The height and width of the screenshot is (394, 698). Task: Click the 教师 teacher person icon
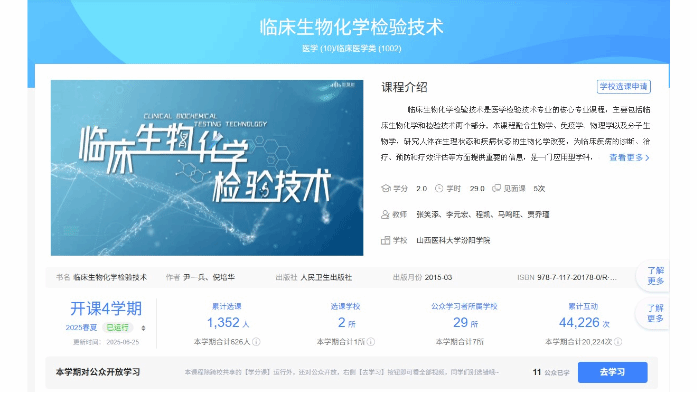tap(385, 215)
